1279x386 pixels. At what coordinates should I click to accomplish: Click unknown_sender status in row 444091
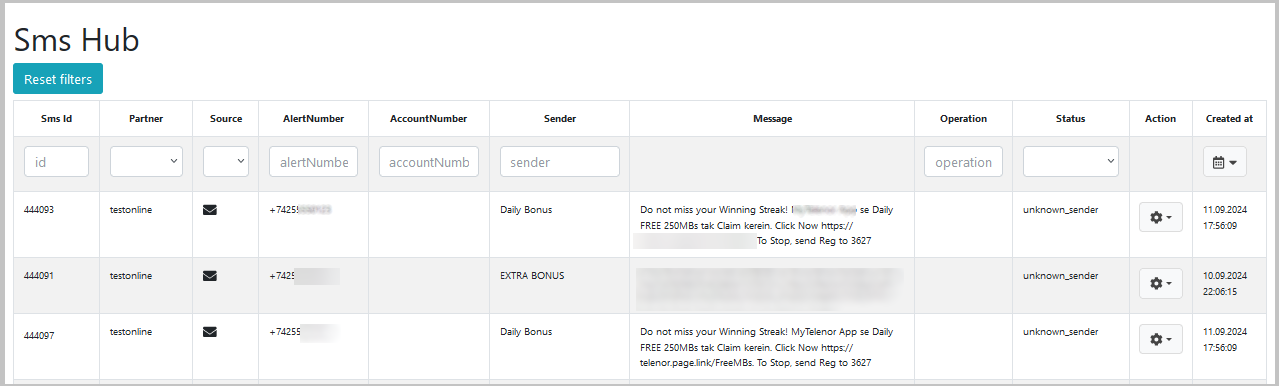(1060, 275)
